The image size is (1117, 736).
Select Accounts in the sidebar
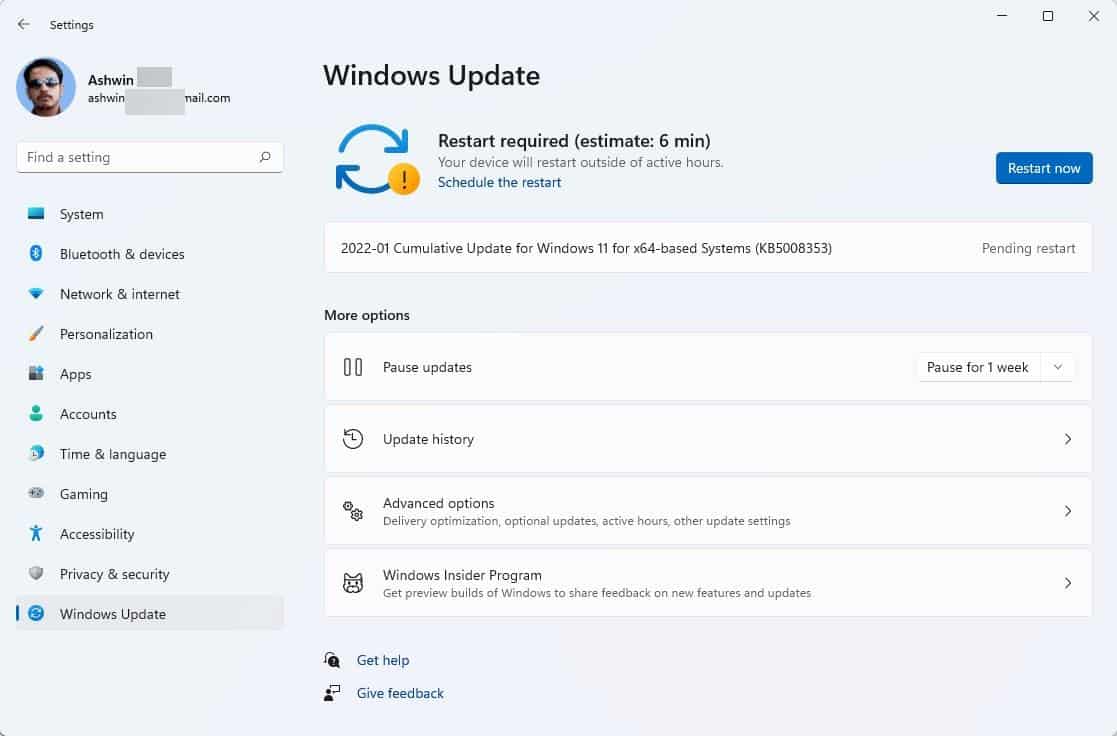88,413
